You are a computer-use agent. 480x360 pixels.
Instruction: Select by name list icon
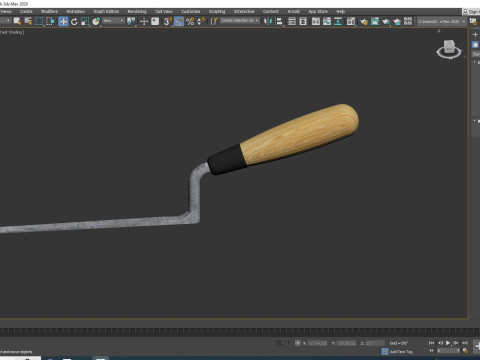[x=28, y=22]
